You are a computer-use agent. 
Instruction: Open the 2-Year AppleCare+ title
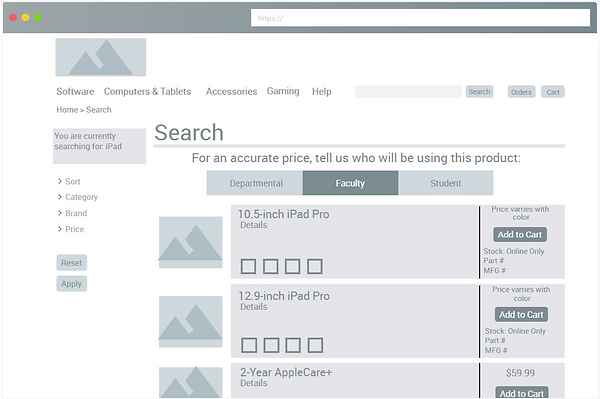click(286, 372)
